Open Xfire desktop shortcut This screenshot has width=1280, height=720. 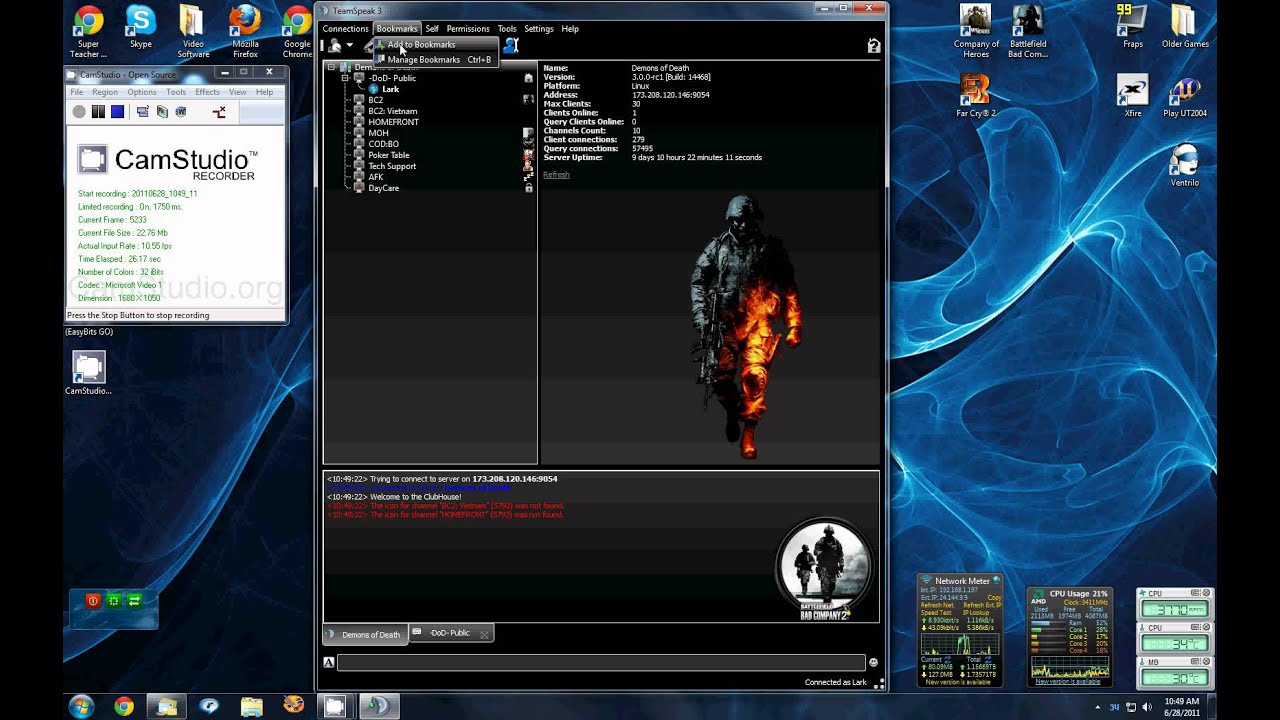[x=1133, y=96]
